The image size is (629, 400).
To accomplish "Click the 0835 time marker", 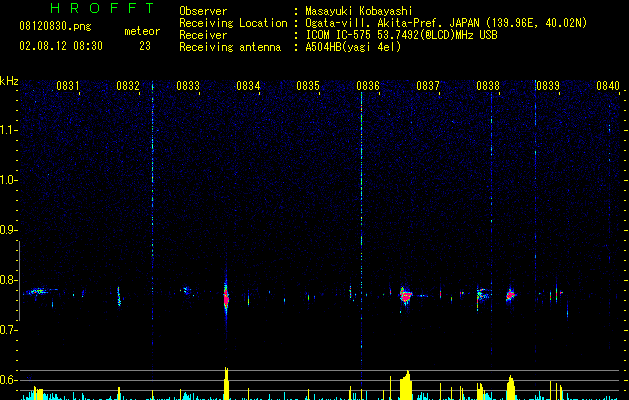I will click(308, 86).
